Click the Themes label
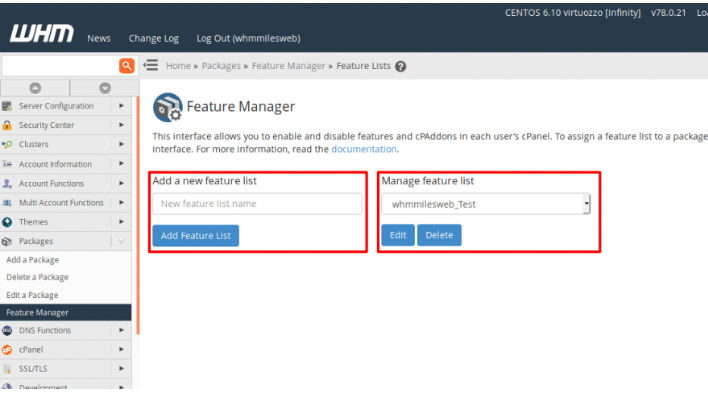 coord(33,222)
